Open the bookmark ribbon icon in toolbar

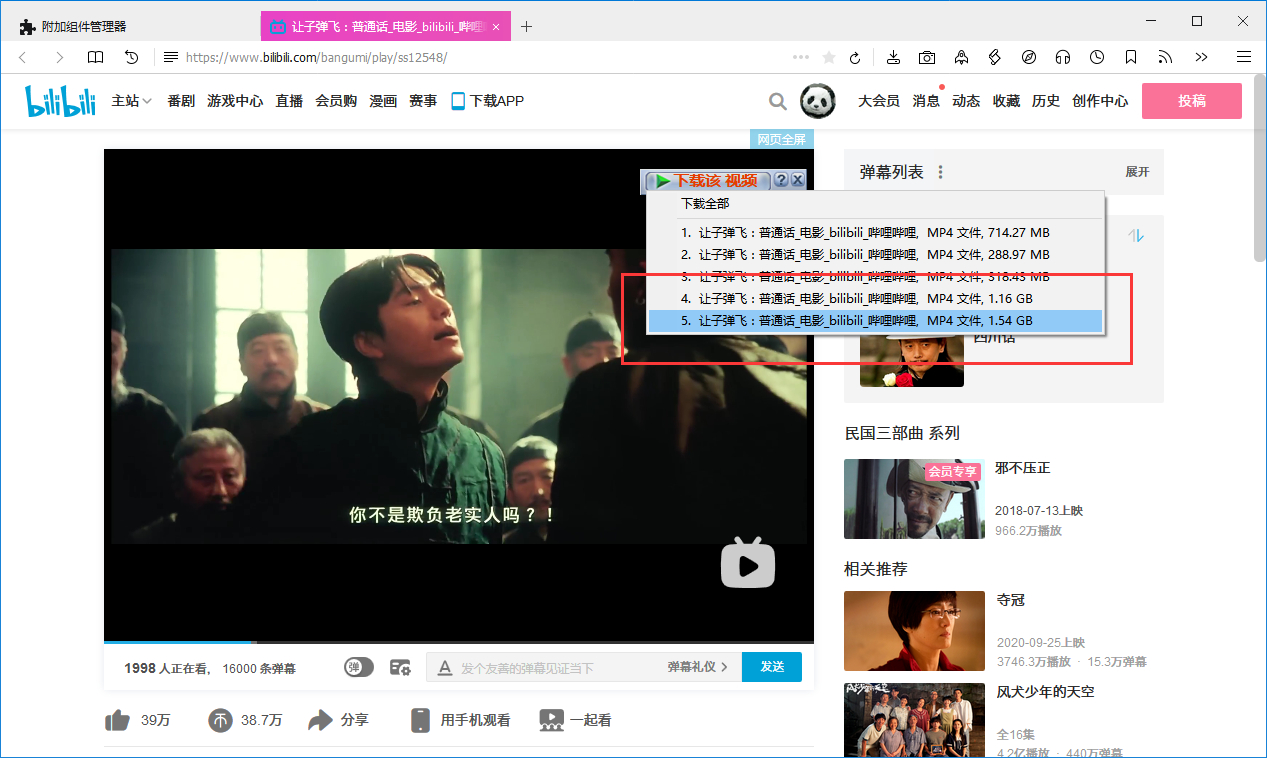point(1131,57)
